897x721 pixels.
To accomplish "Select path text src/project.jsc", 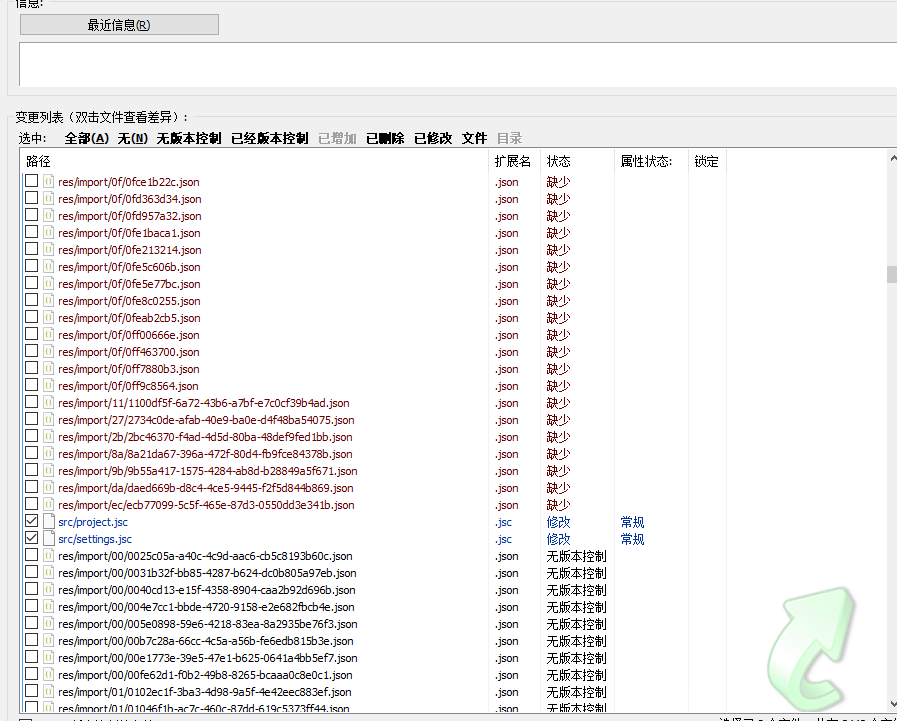I will coord(93,522).
